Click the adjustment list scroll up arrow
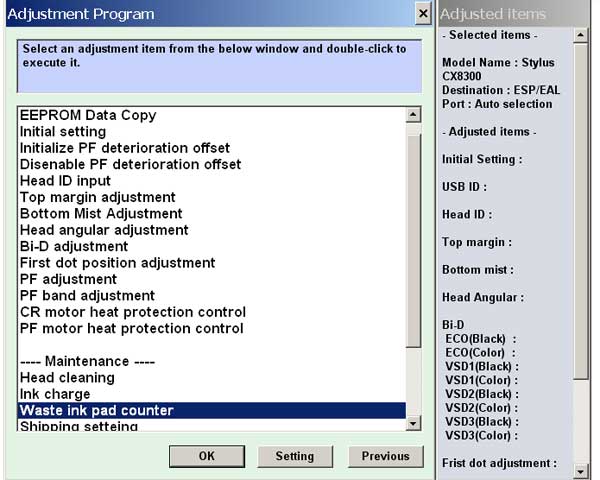This screenshot has width=600, height=480. (413, 115)
